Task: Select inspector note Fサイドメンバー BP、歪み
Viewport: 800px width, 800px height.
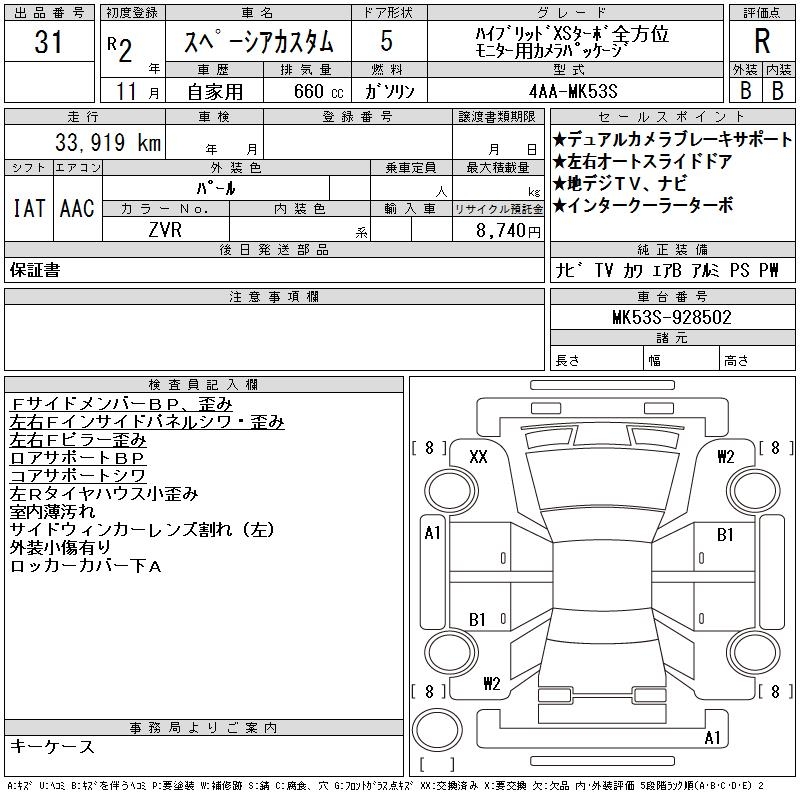Action: [x=121, y=404]
